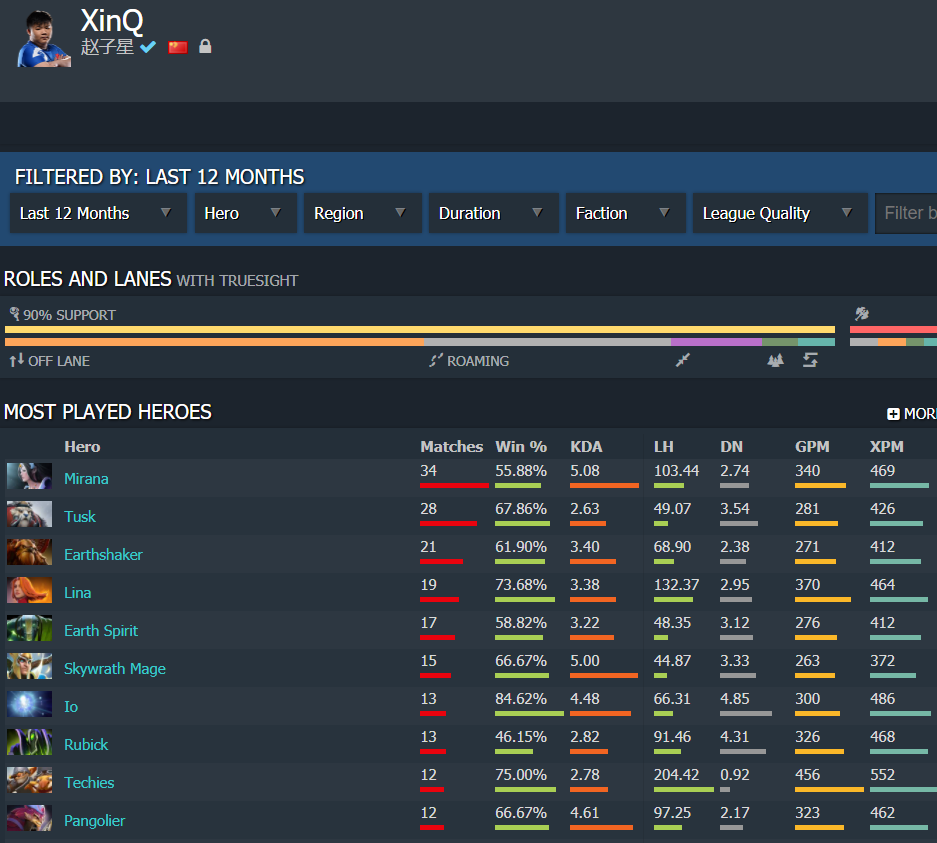Click the purple segment of the lane bar
This screenshot has width=937, height=843.
click(x=716, y=342)
